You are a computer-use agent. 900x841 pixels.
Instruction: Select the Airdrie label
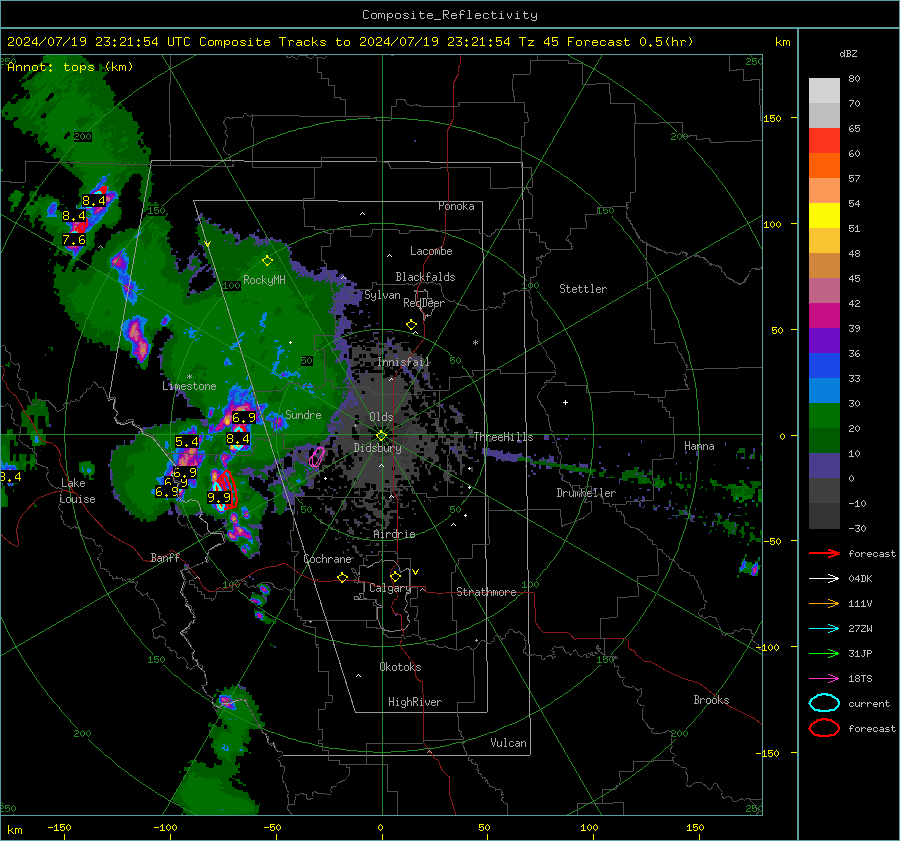click(x=394, y=534)
